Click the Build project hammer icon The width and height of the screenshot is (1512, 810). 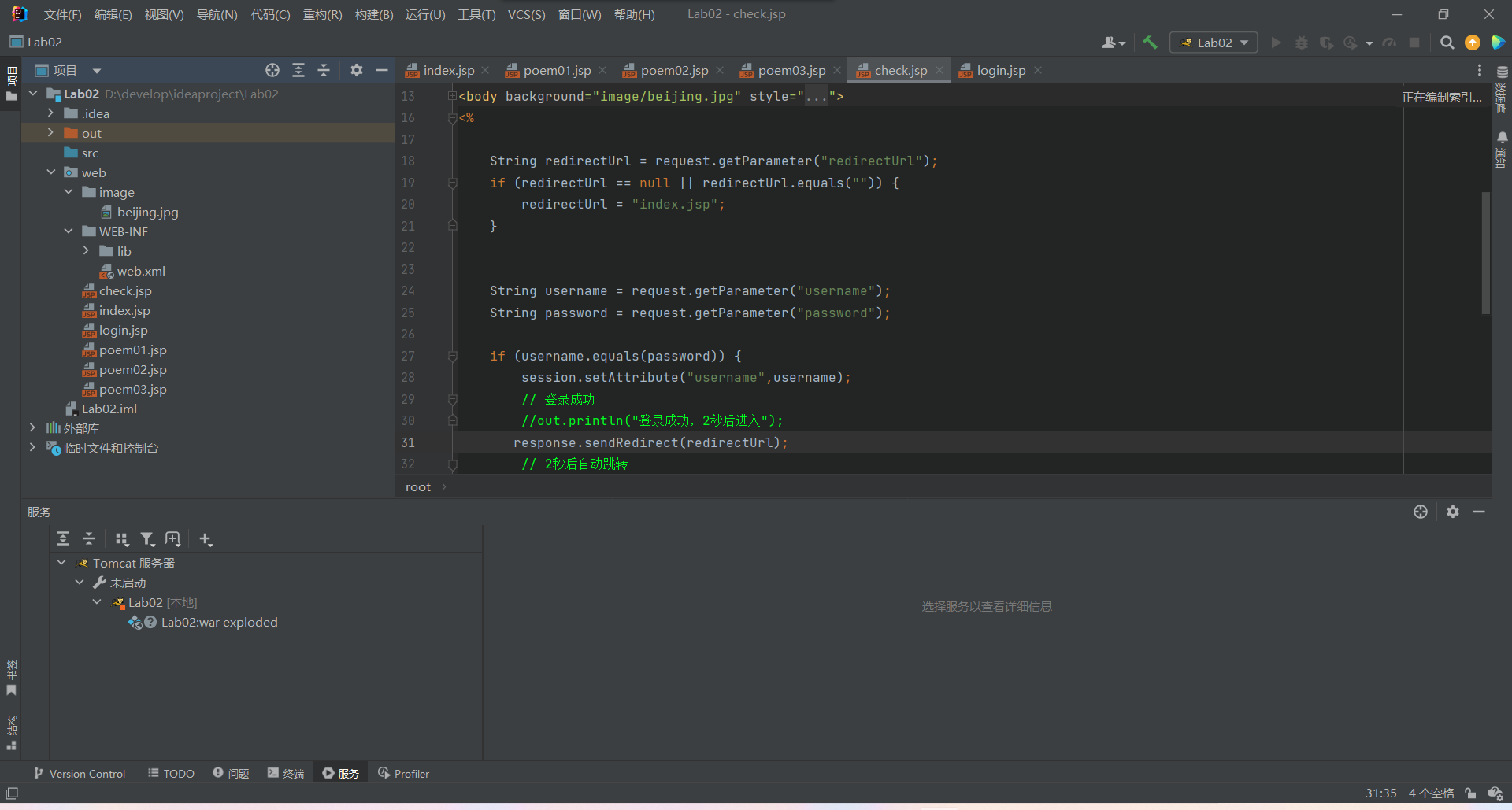tap(1150, 43)
